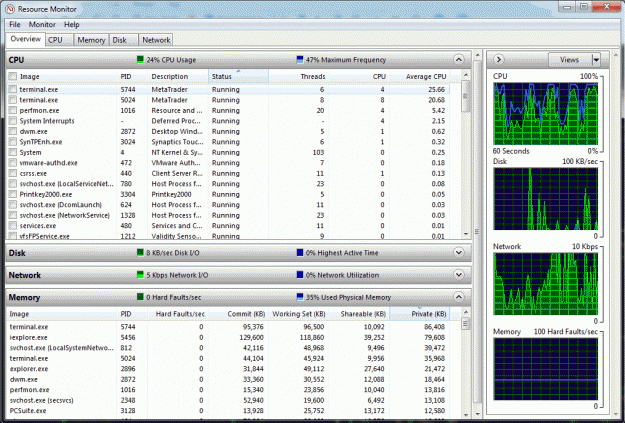Tick the System Interrupts checkbox
This screenshot has height=423, width=625.
(13, 121)
